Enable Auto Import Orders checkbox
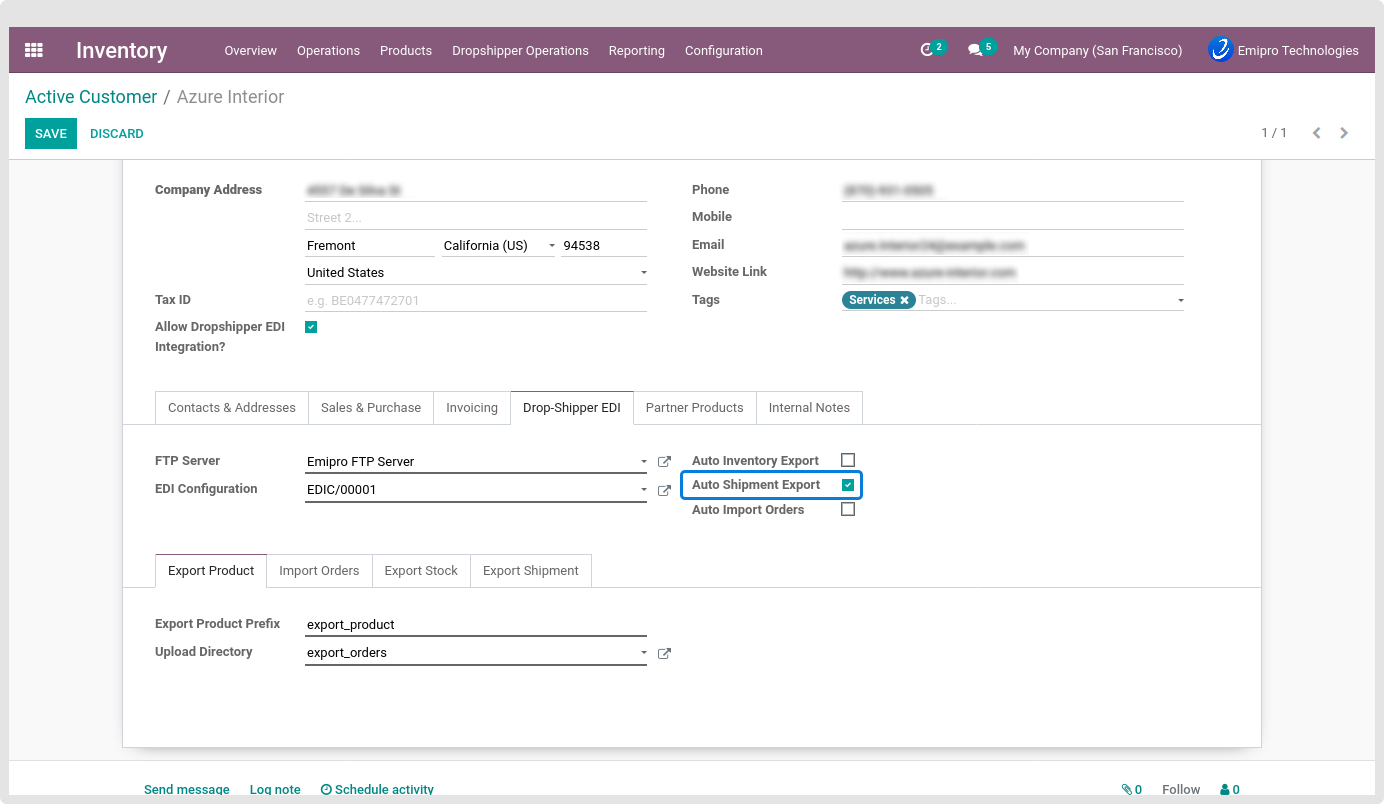The height and width of the screenshot is (804, 1384). coord(848,509)
